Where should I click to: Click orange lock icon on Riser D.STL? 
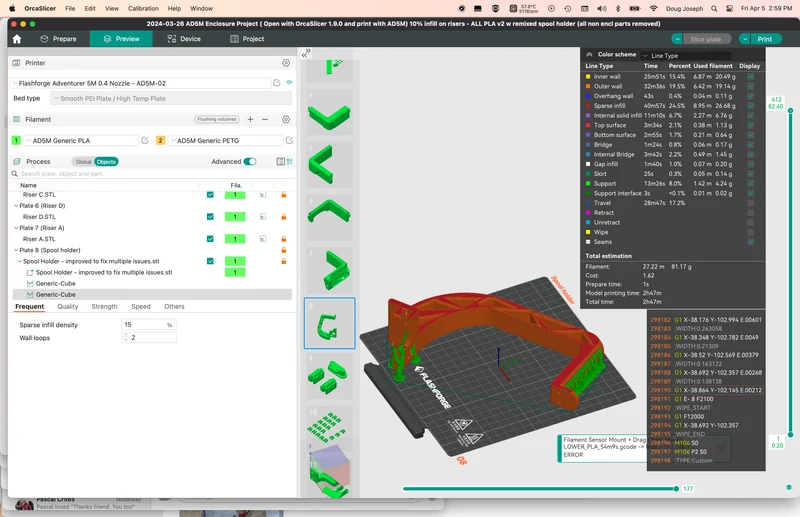284,217
